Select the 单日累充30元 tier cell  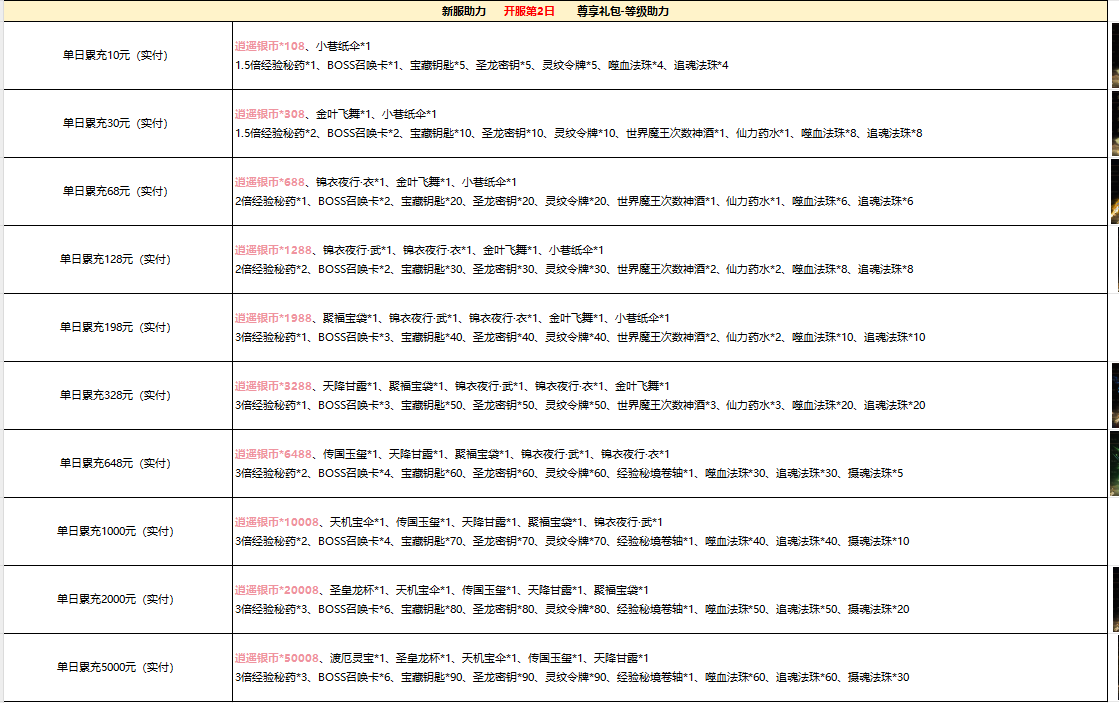click(115, 123)
